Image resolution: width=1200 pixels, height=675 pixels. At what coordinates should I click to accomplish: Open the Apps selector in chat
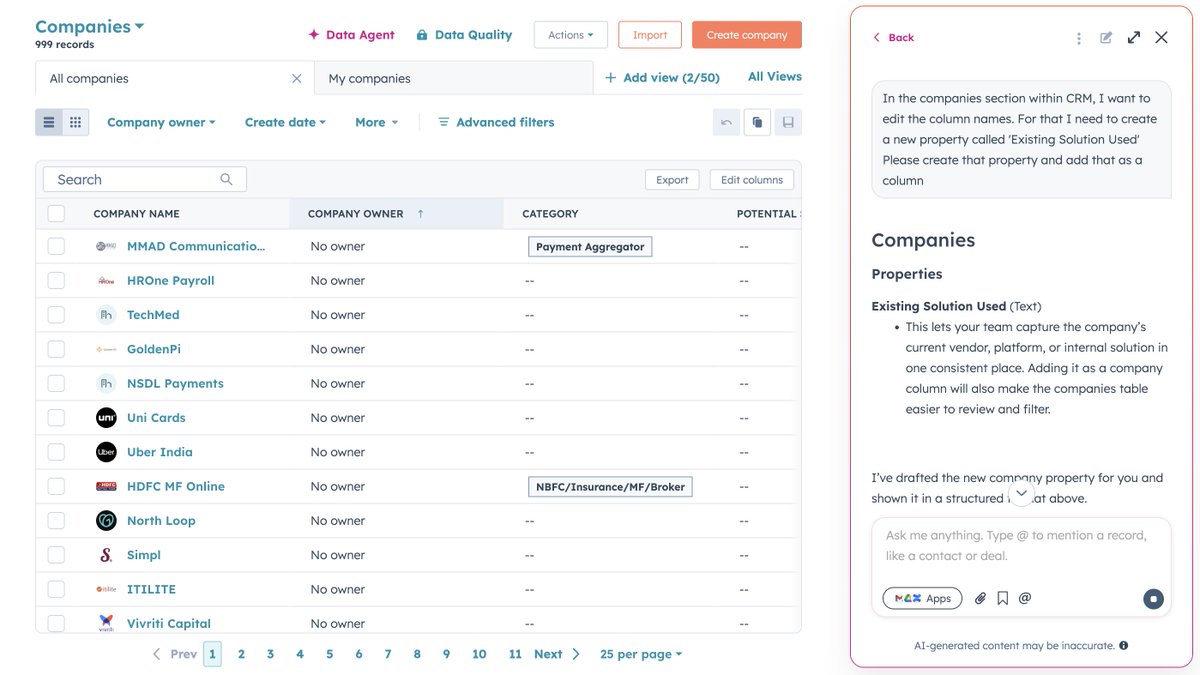pos(922,598)
